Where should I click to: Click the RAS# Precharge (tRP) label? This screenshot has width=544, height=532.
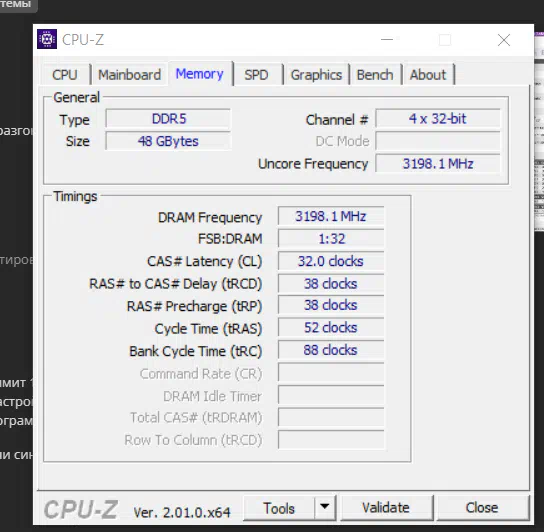[x=194, y=306]
